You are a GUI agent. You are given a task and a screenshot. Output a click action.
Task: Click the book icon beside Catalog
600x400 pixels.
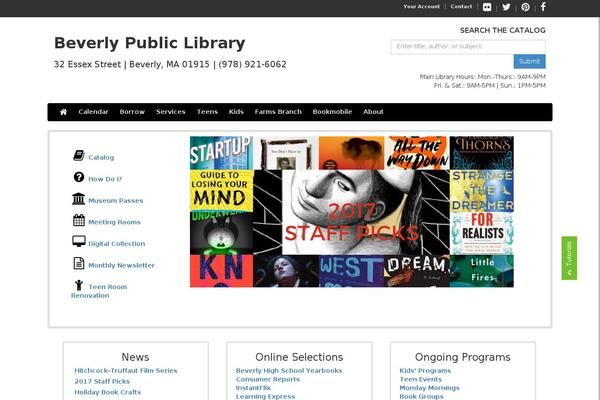79,156
